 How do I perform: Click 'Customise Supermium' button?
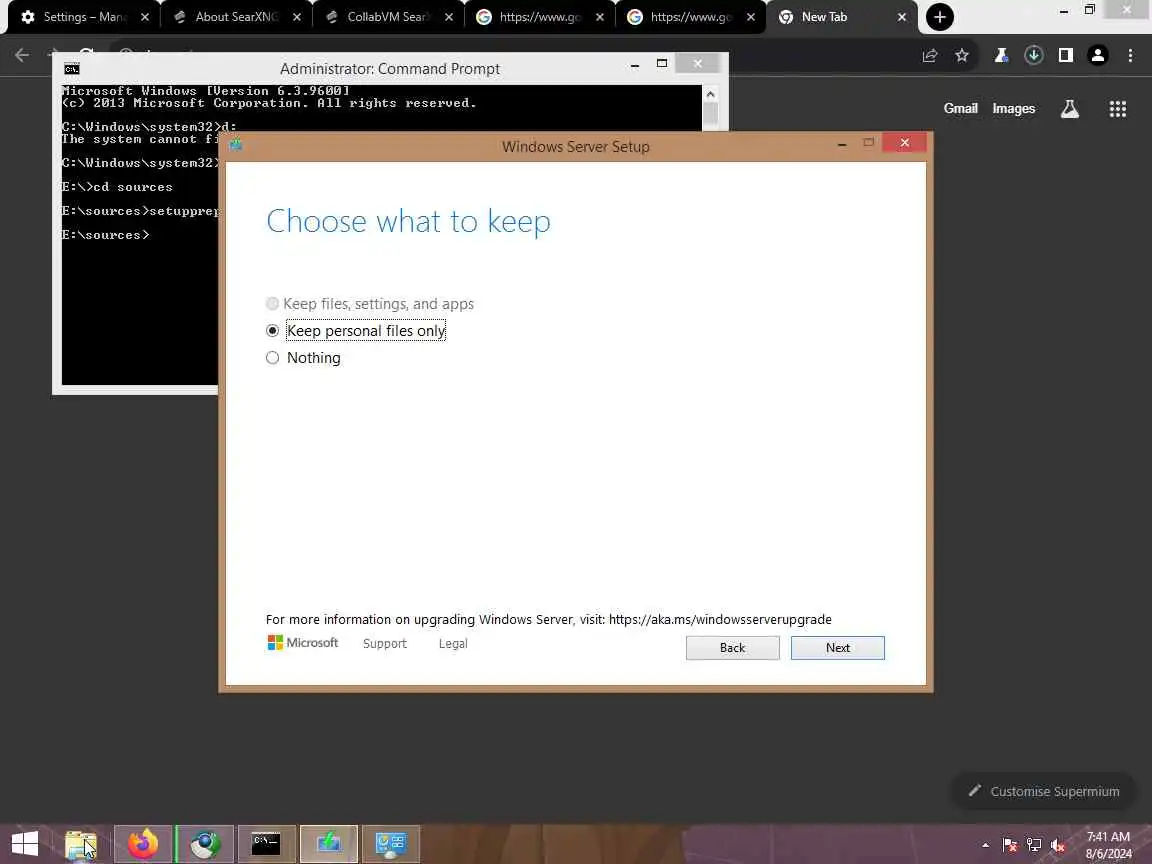coord(1044,791)
